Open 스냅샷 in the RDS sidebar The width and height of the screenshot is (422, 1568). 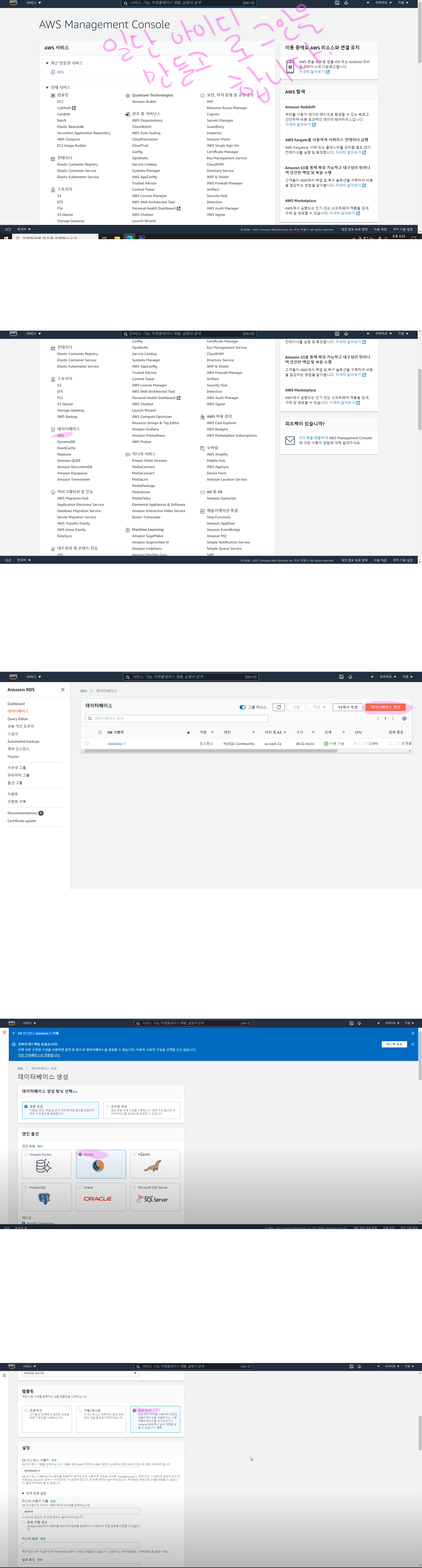13,734
